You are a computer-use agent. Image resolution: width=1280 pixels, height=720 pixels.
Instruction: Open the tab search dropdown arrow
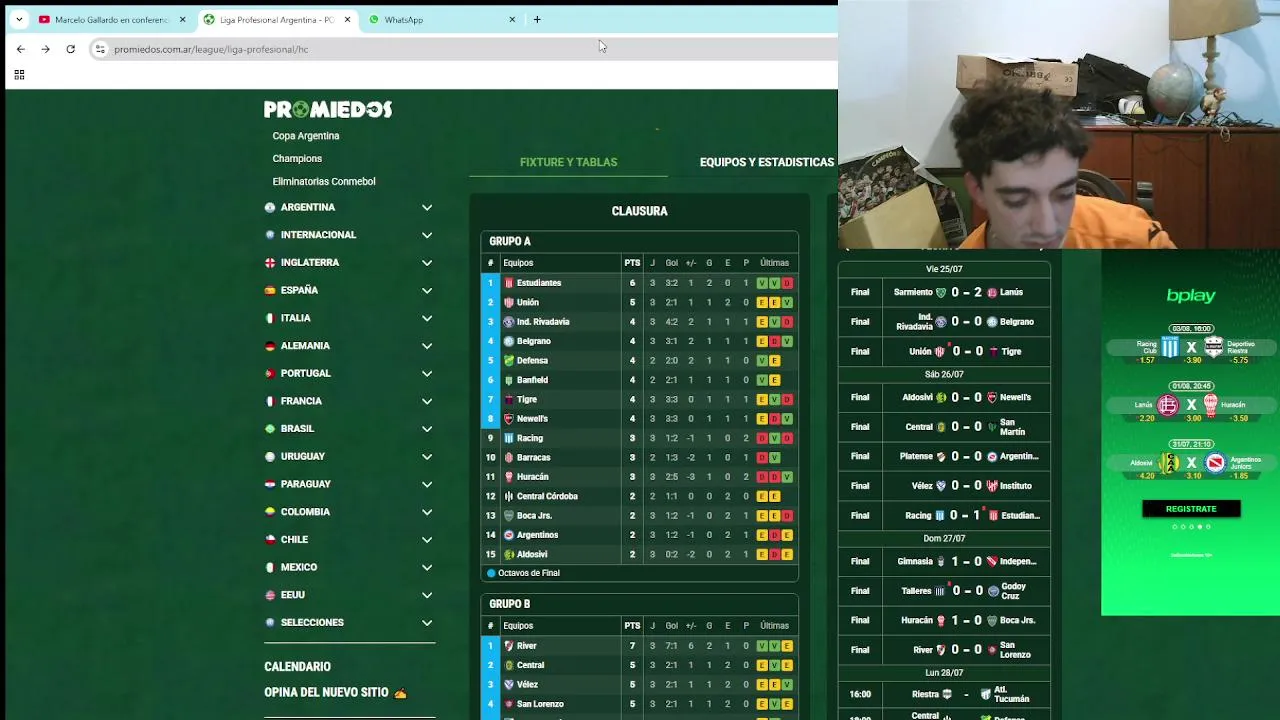point(19,19)
